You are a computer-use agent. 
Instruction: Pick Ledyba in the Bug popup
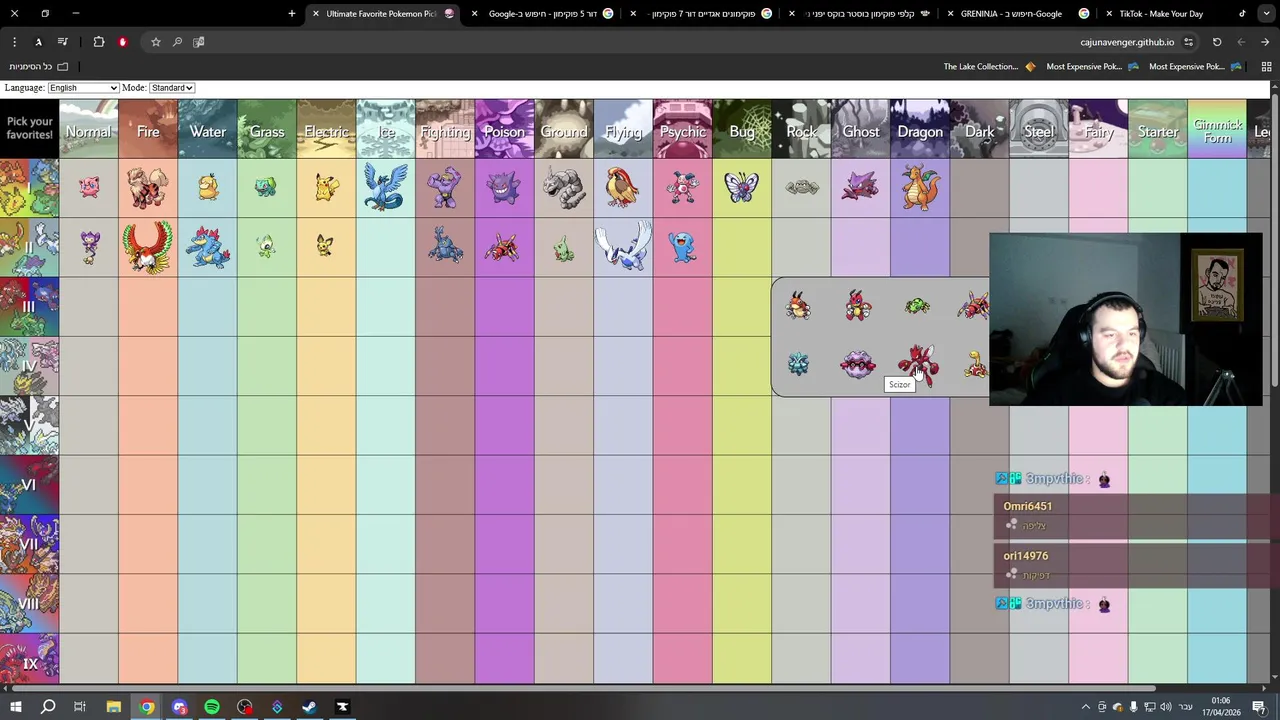[798, 306]
